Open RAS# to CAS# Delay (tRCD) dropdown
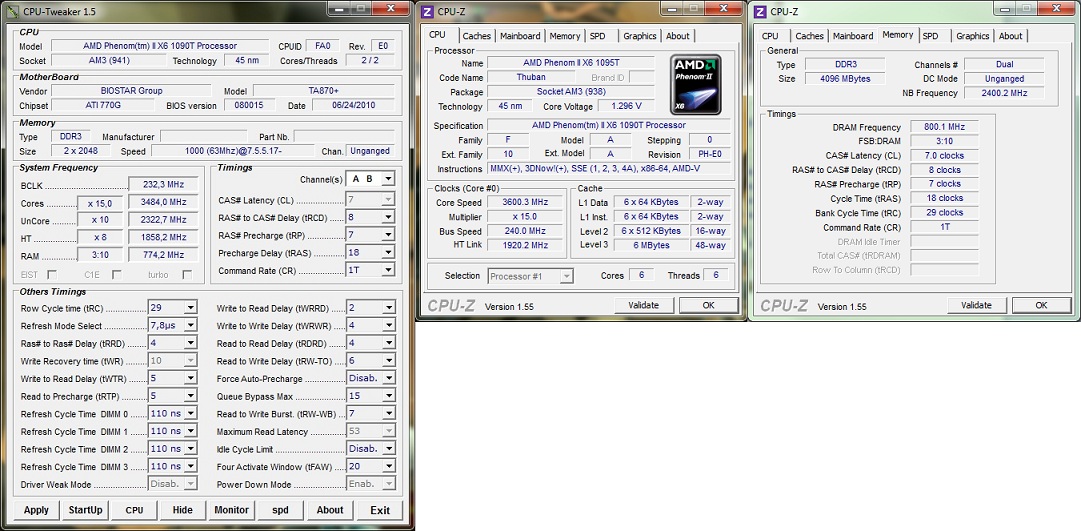1081x531 pixels. click(389, 218)
